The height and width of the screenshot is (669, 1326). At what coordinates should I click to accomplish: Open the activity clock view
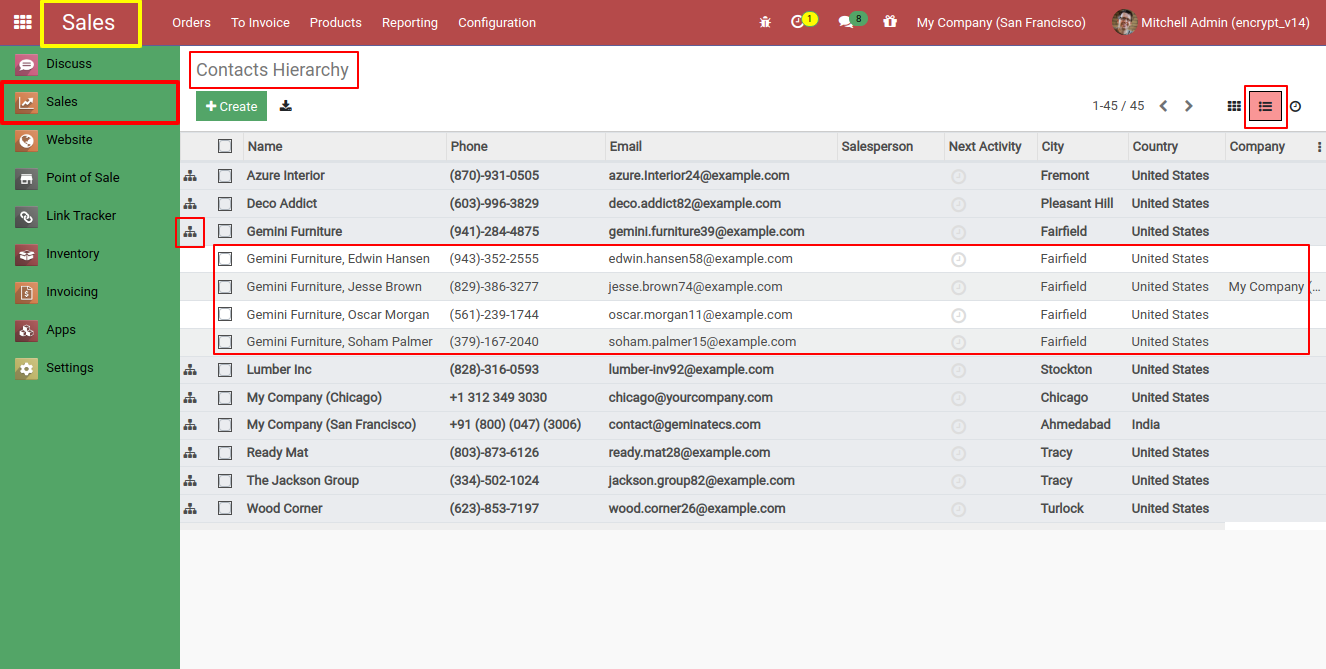1295,106
